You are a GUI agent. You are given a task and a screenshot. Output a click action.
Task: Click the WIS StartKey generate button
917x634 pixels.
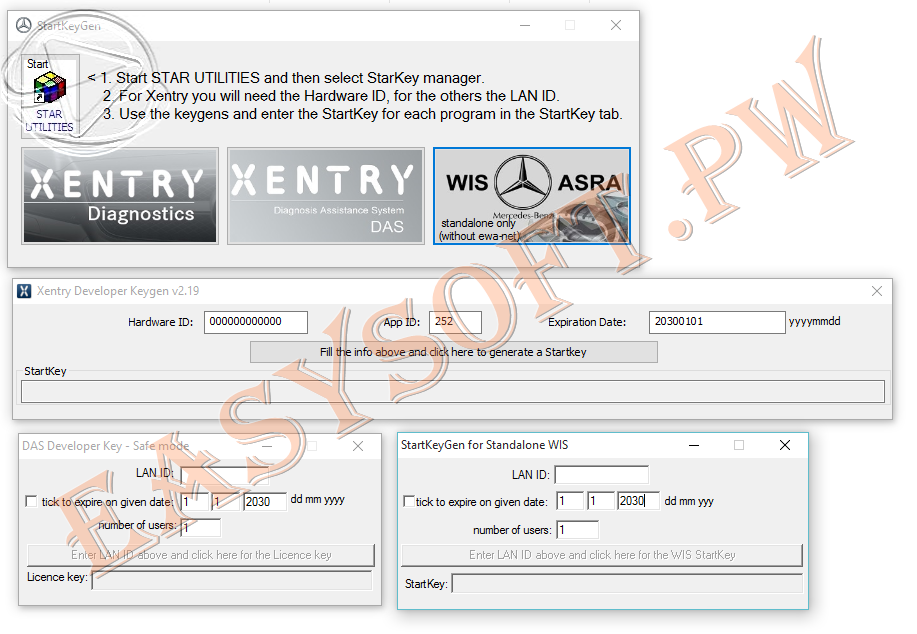click(602, 554)
